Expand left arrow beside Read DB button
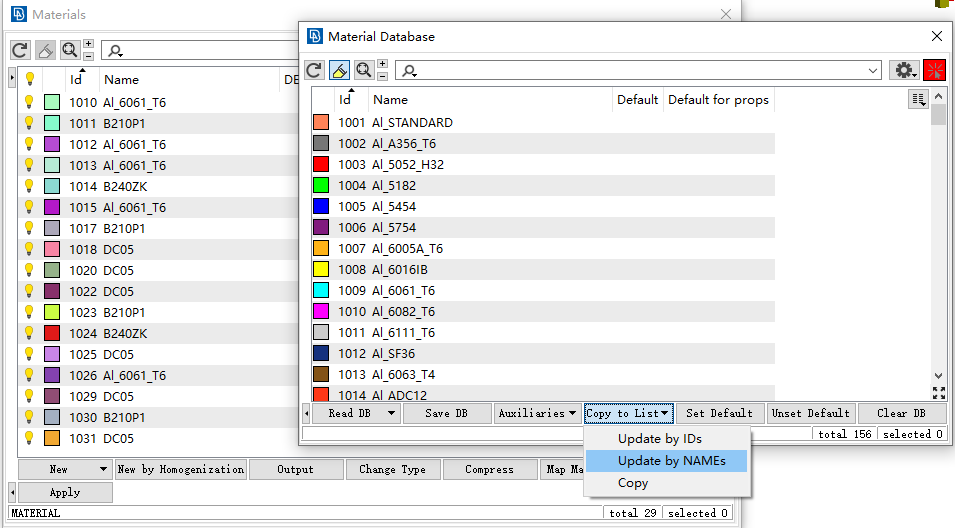Image resolution: width=955 pixels, height=528 pixels. [306, 414]
